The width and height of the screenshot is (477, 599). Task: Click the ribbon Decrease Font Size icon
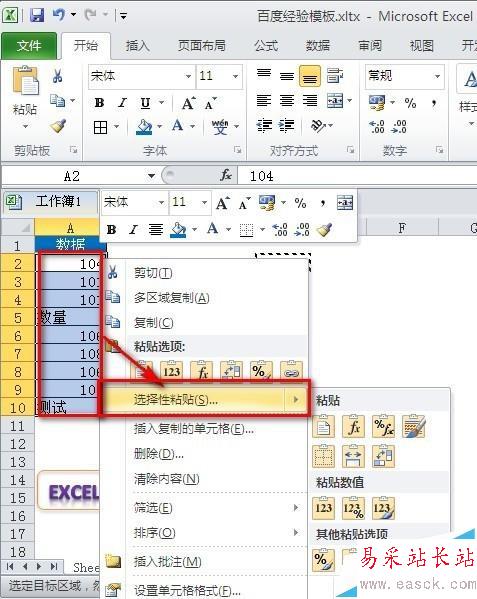(x=210, y=103)
